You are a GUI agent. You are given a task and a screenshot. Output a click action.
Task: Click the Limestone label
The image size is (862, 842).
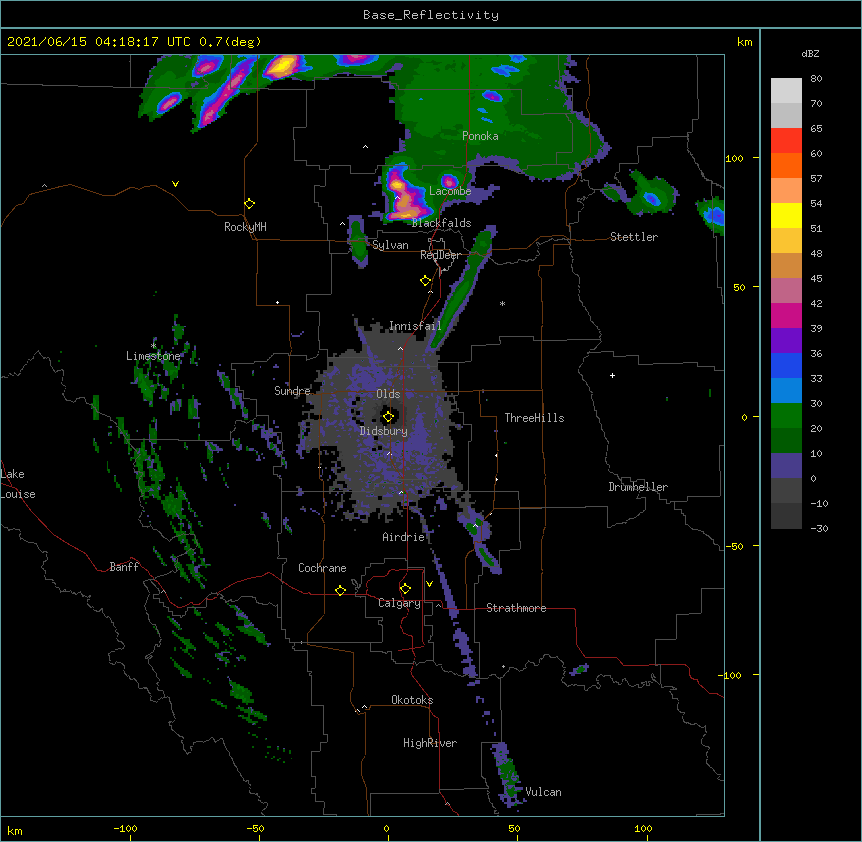click(x=153, y=356)
